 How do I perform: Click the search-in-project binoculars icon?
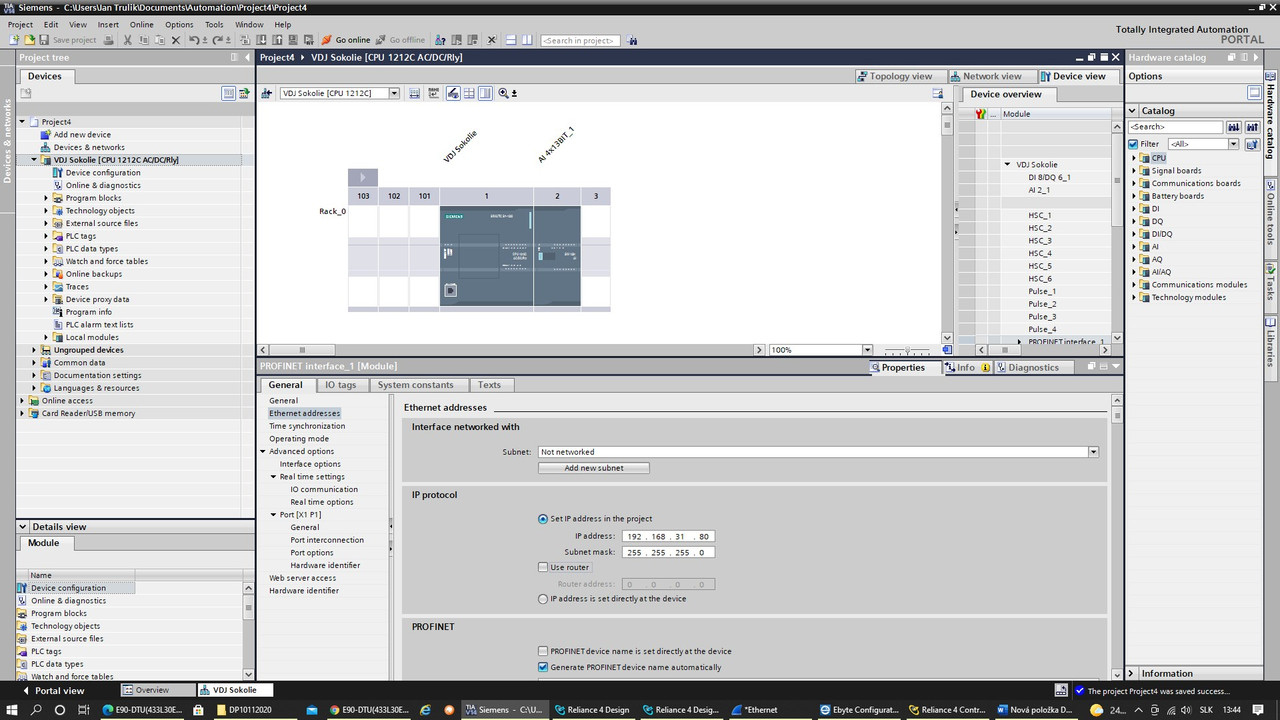coord(633,40)
